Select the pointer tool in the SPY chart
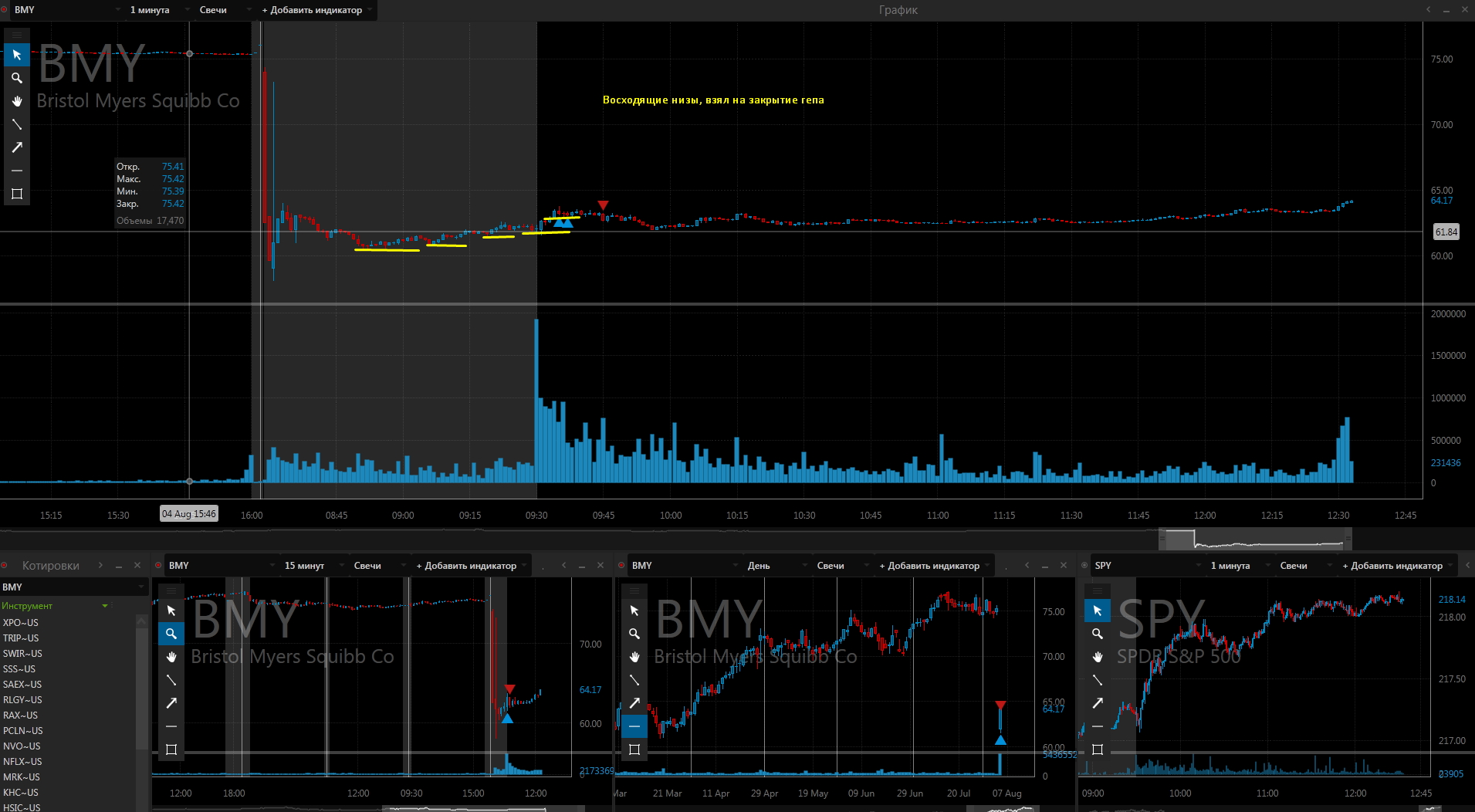1475x812 pixels. 1098,611
